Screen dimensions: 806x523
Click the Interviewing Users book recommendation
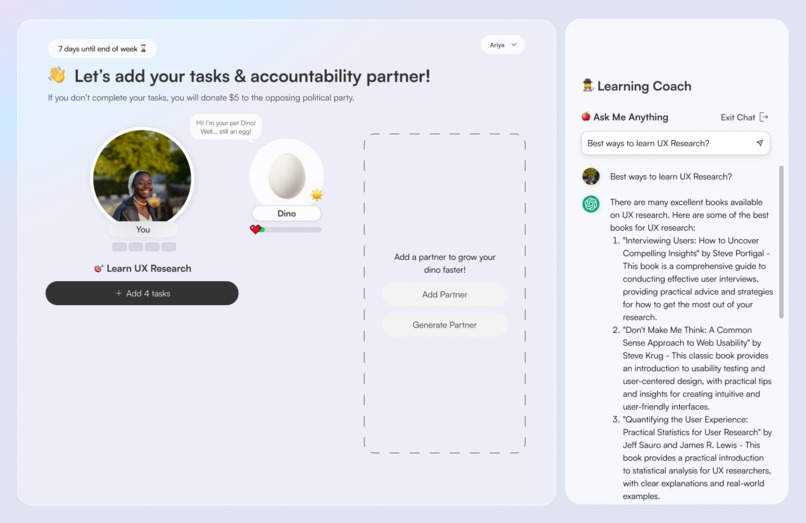click(x=698, y=279)
